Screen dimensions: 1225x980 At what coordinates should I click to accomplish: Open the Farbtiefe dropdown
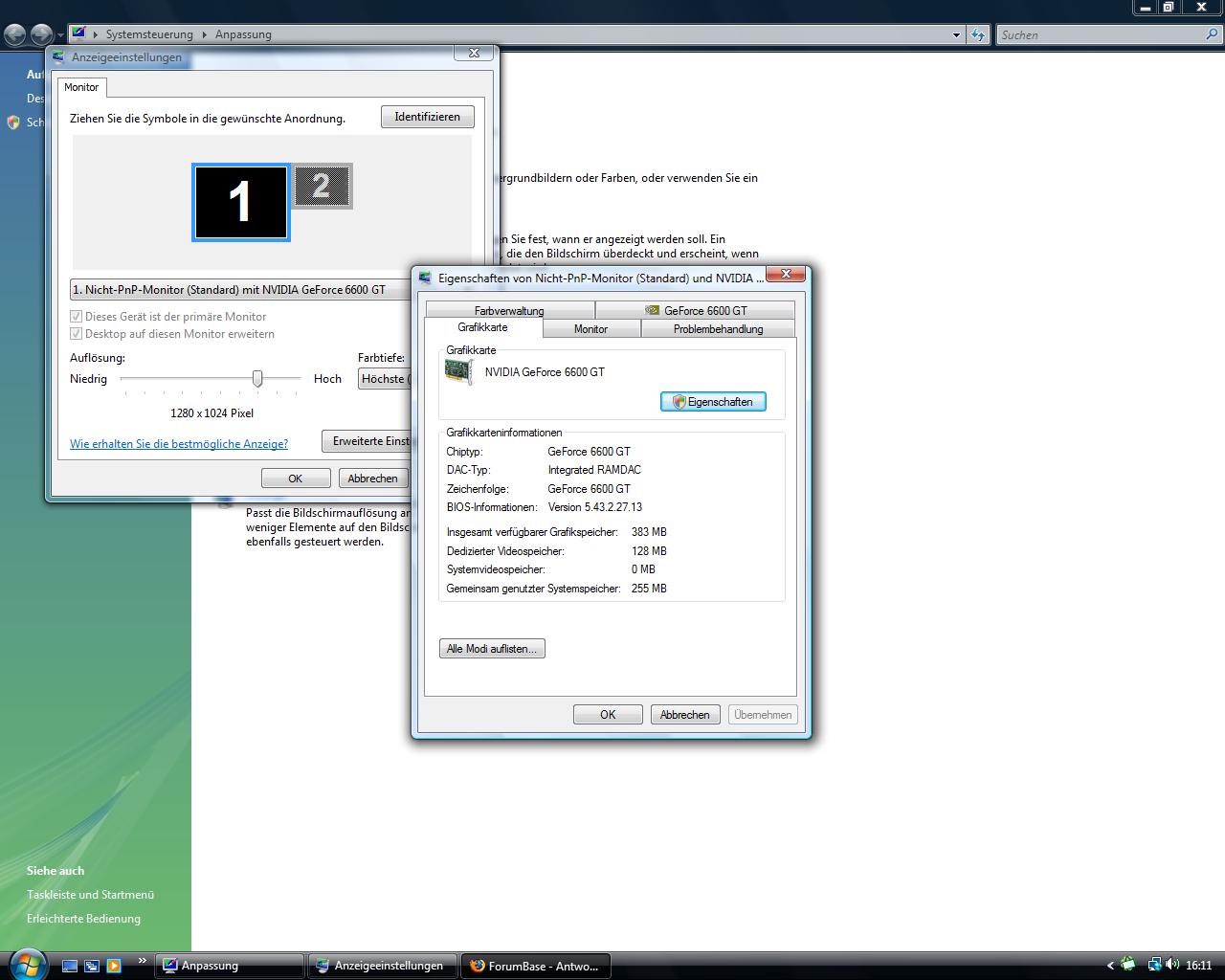pos(385,379)
